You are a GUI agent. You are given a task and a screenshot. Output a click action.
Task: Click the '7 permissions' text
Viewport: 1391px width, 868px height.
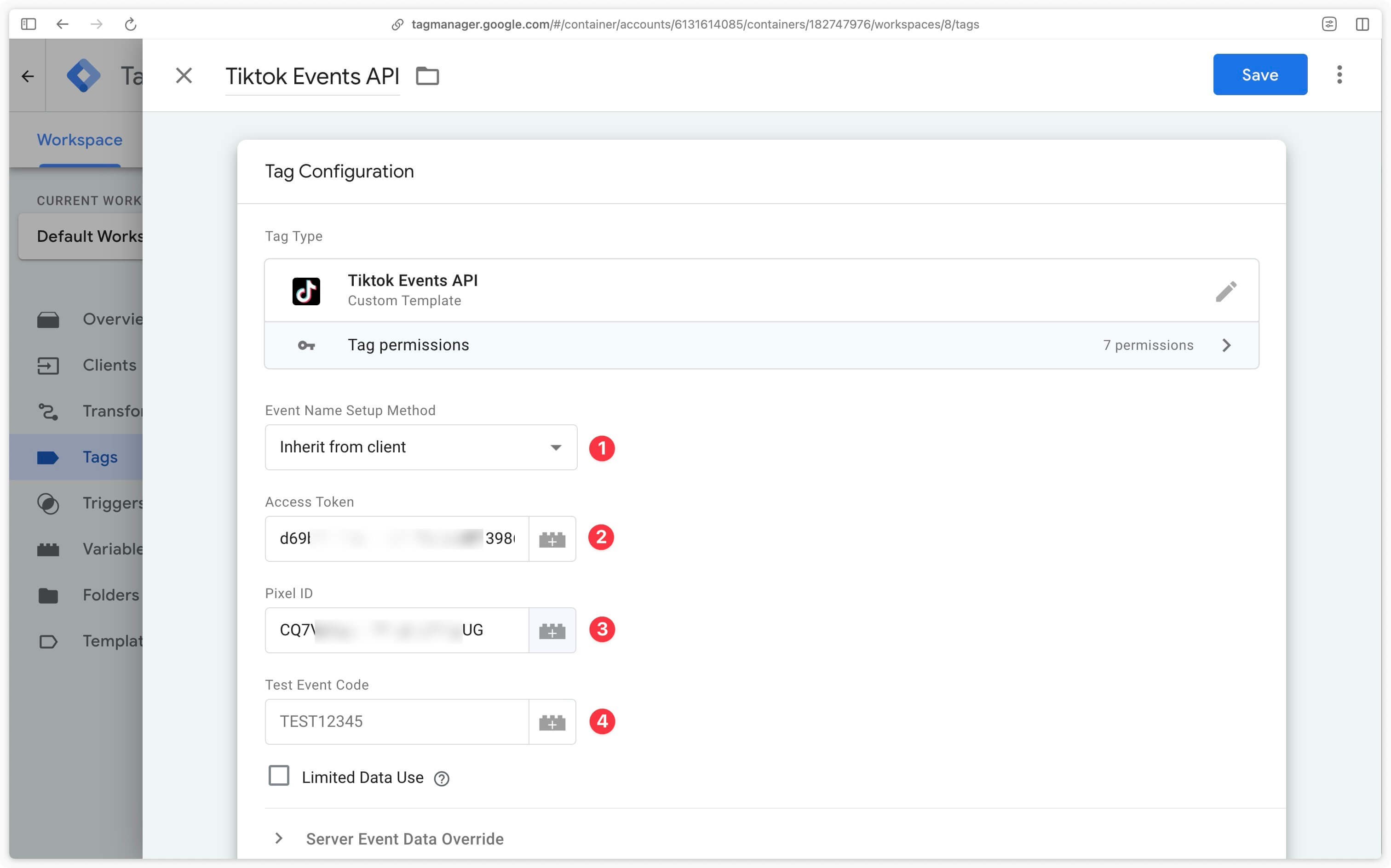1148,345
